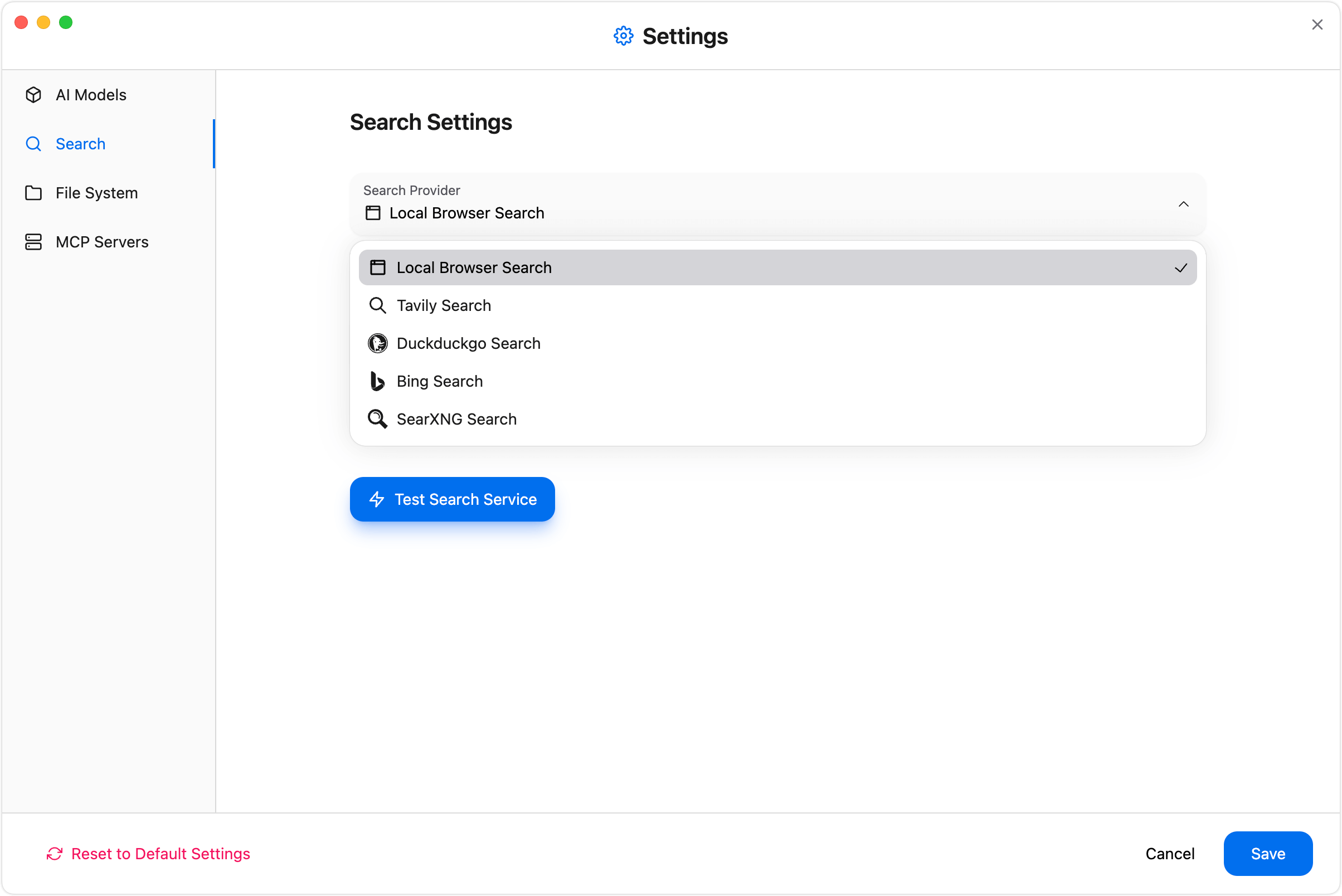1342x896 pixels.
Task: Click the Duckduckgo duck logo icon
Action: [377, 343]
